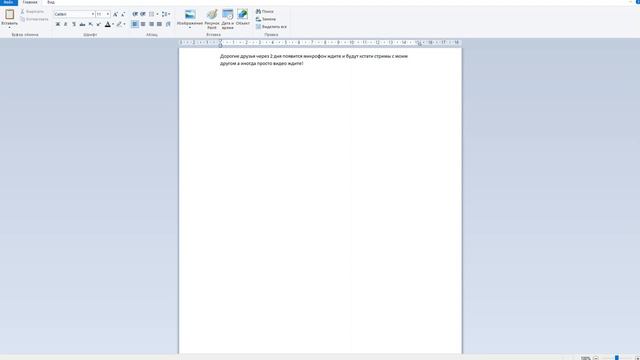Open Replace (Замена) dialog
640x360 pixels.
(266, 19)
